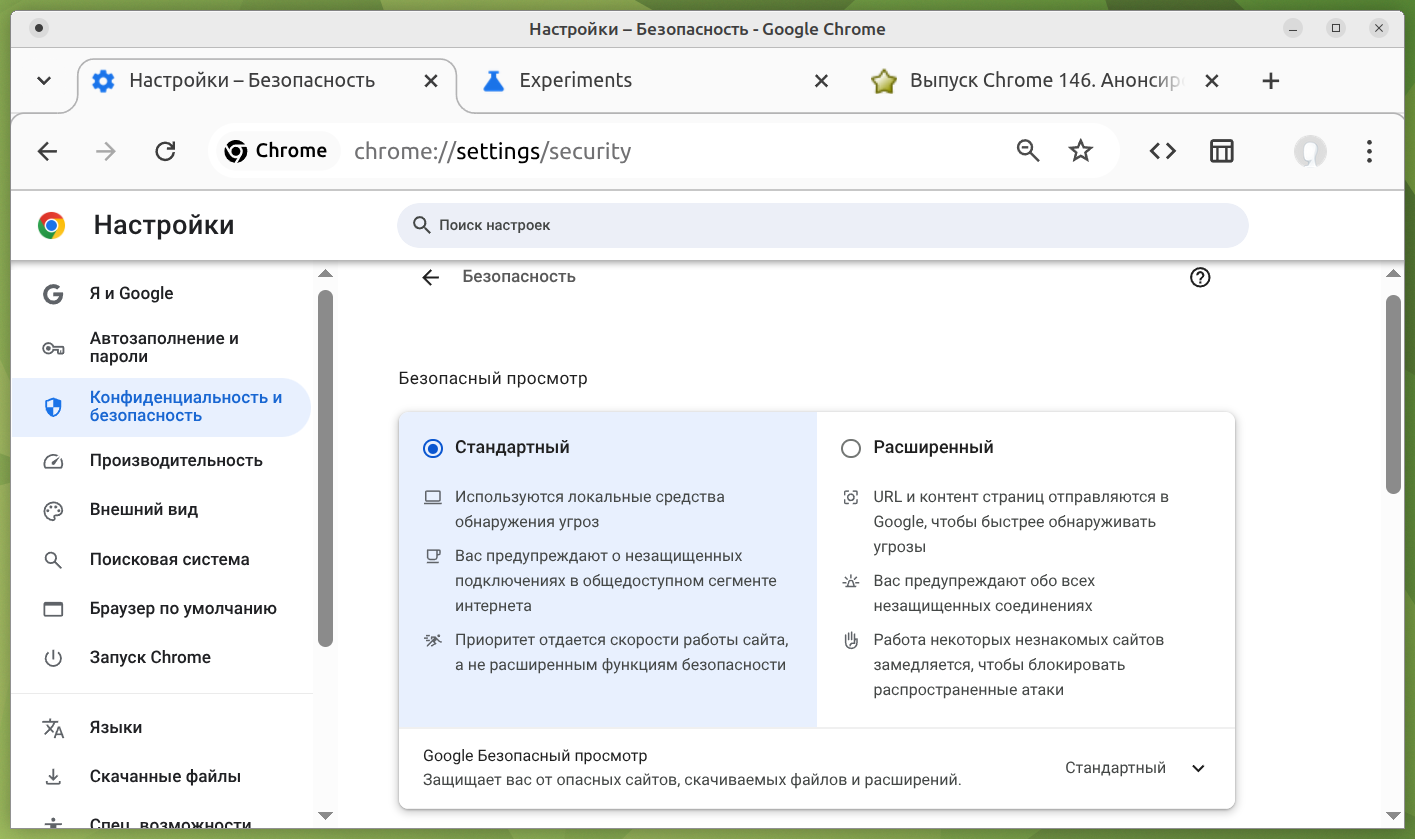
Task: Open Внешний вид settings section
Action: [144, 510]
